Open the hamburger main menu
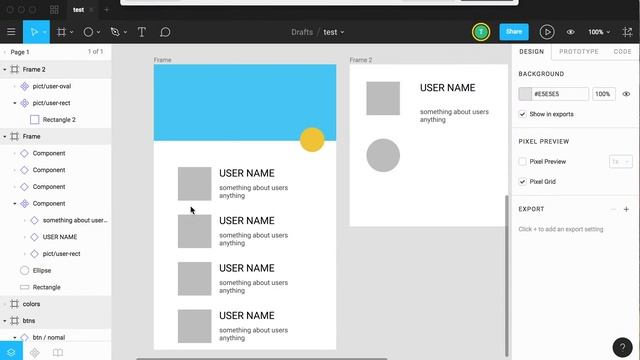 [x=11, y=32]
